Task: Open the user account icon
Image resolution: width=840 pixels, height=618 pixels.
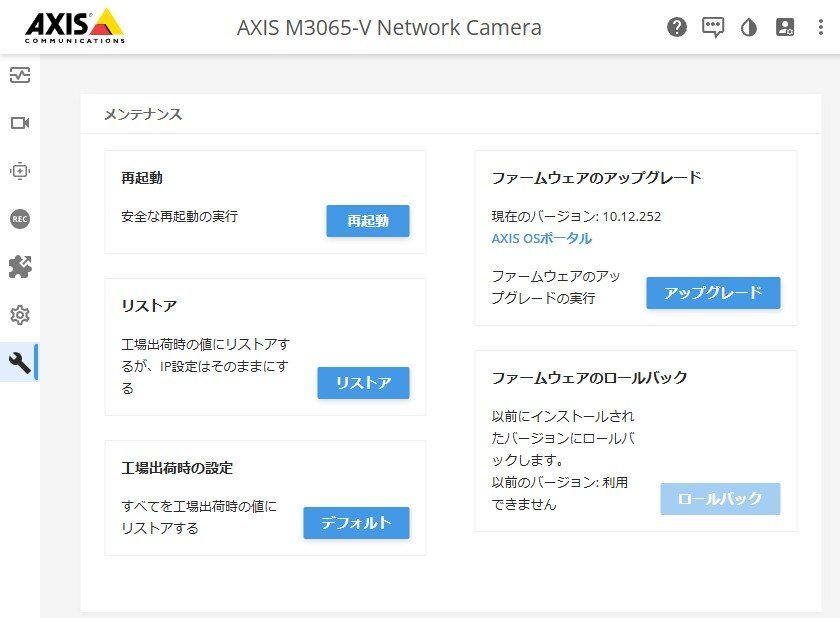Action: point(785,27)
